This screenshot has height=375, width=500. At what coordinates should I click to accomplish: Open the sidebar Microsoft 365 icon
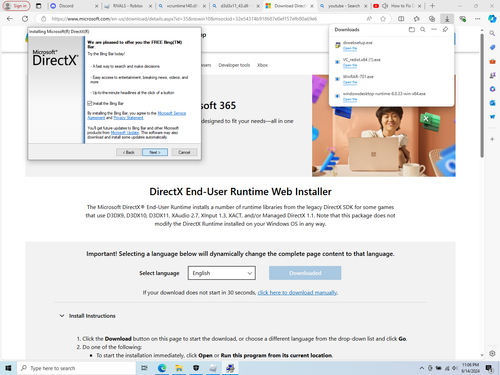[x=492, y=89]
